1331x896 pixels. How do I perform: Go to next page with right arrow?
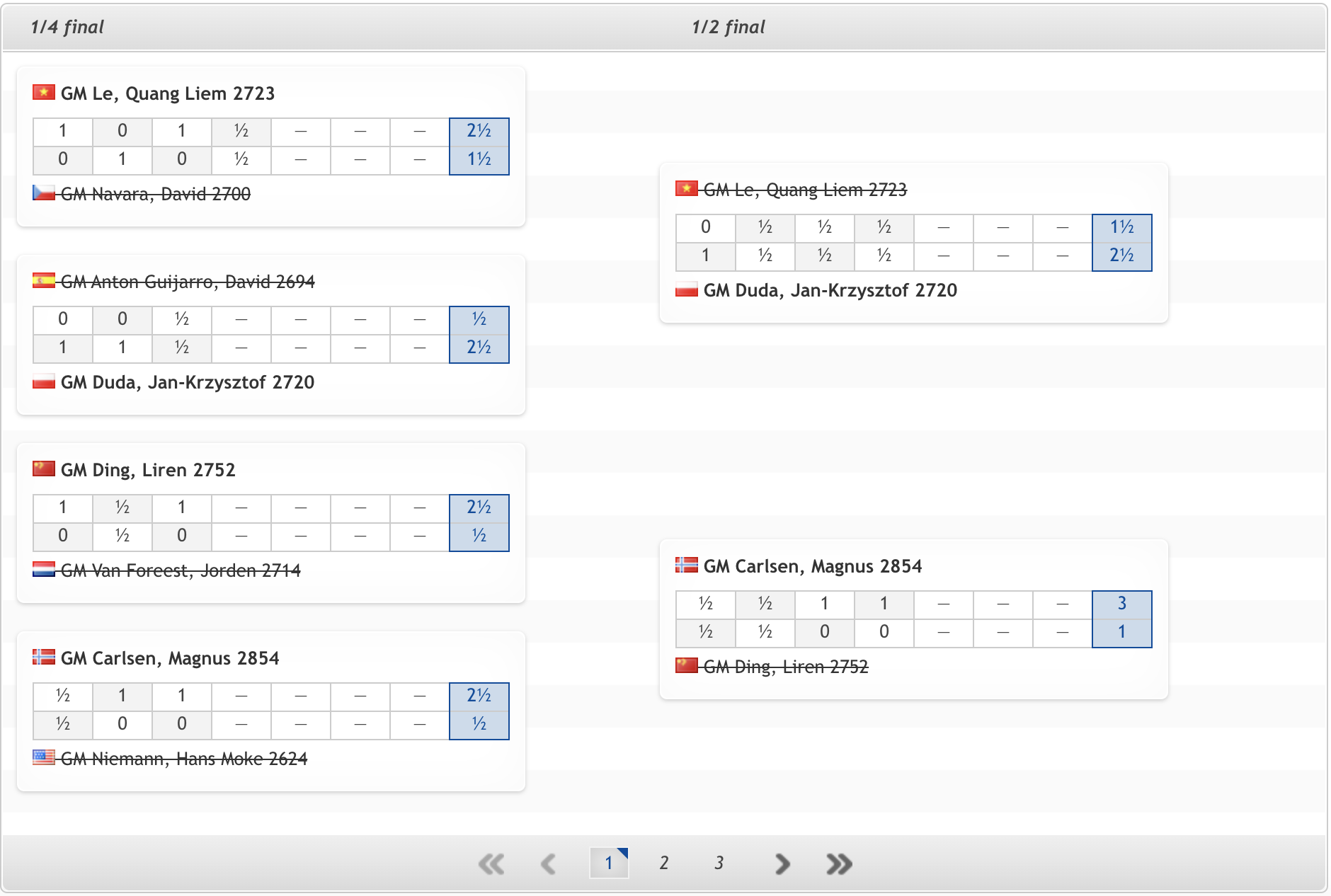pos(782,863)
